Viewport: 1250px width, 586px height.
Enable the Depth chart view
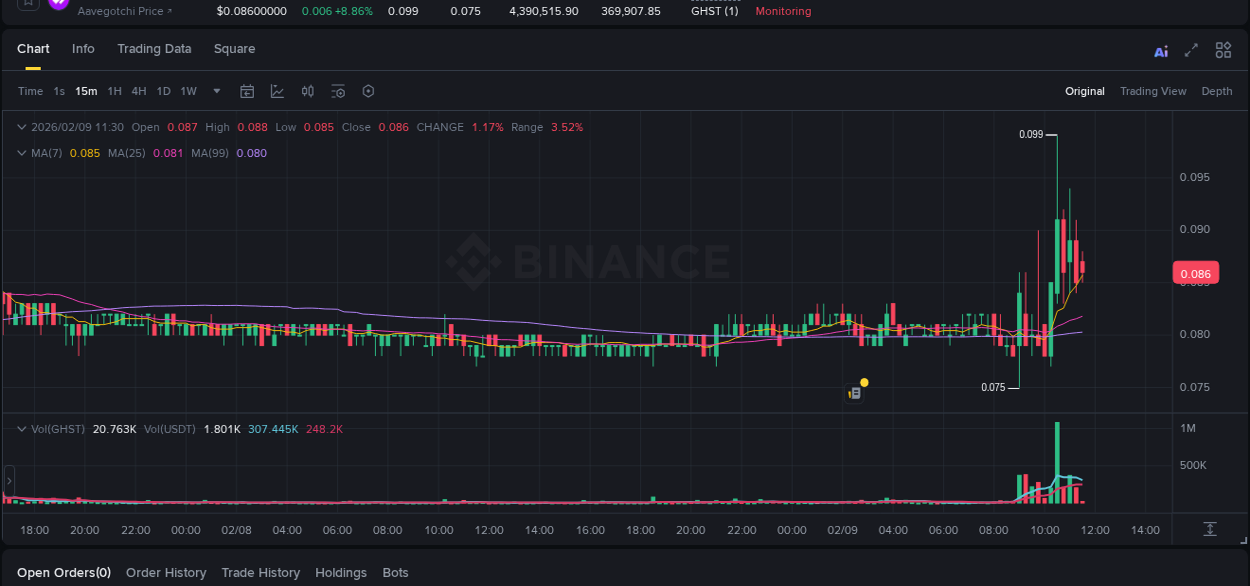[x=1216, y=91]
